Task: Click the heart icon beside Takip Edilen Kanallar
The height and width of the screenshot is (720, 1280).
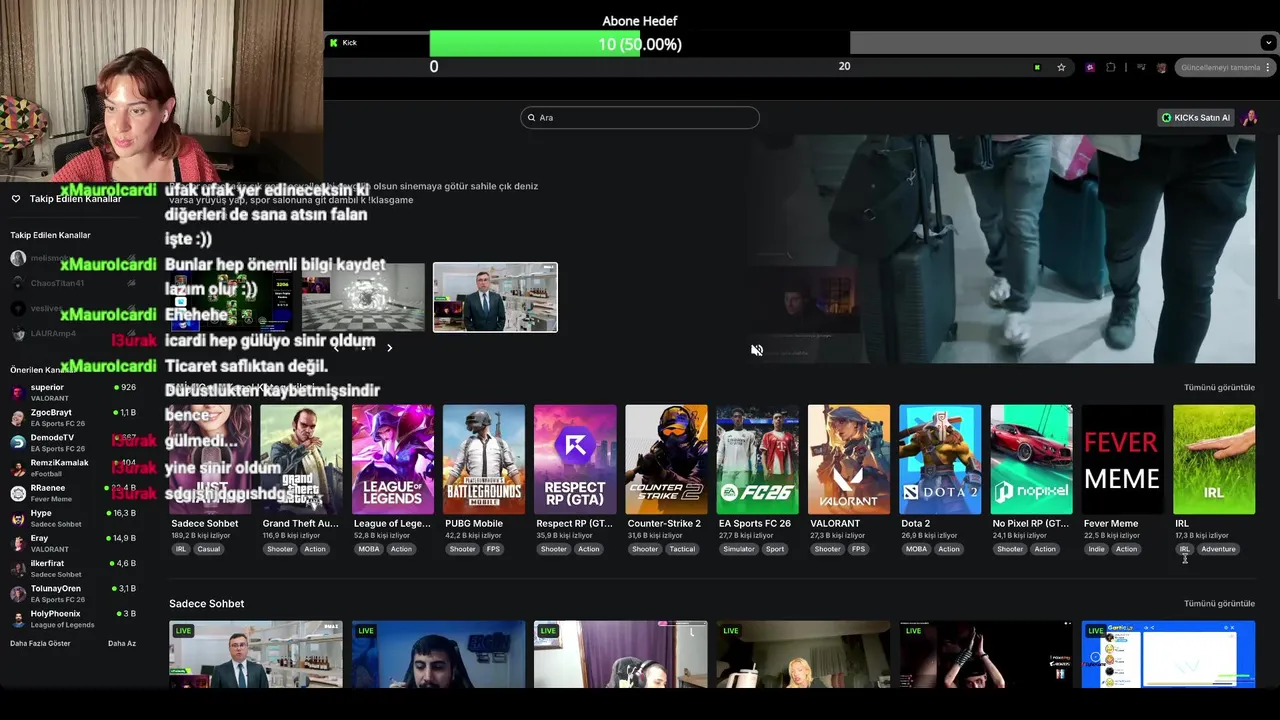Action: click(x=16, y=199)
